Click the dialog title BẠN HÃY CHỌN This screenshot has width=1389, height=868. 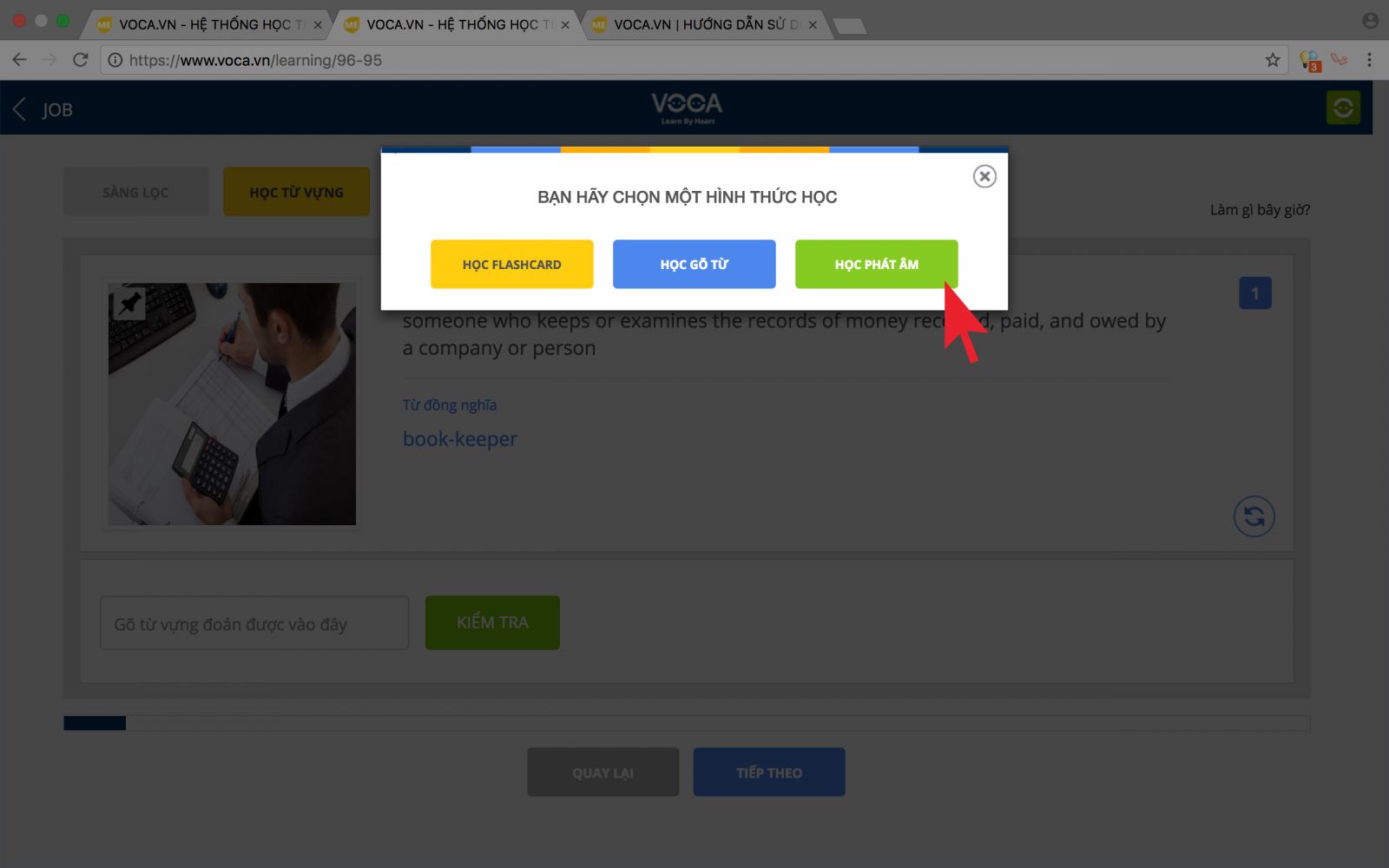pyautogui.click(x=688, y=197)
